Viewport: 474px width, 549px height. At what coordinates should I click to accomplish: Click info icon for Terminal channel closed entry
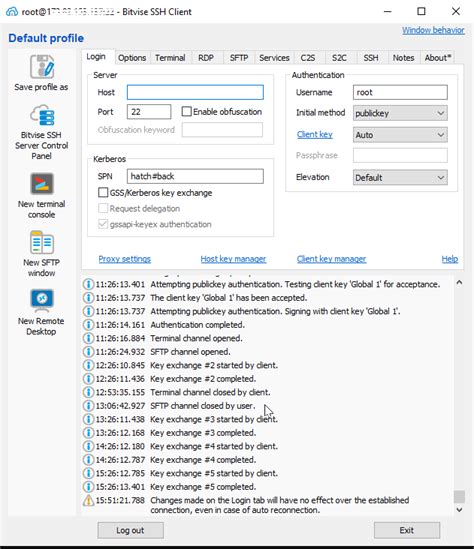coord(88,392)
